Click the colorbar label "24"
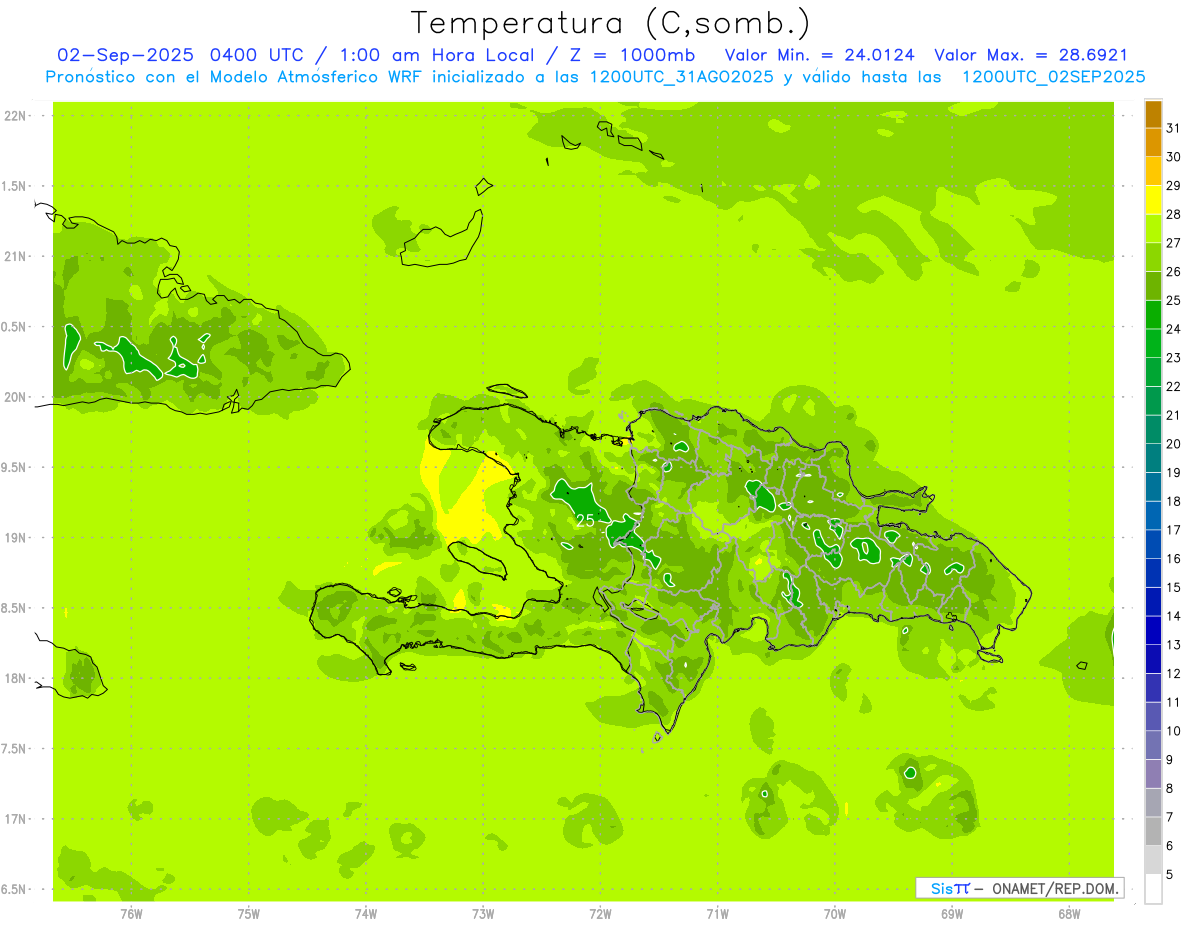This screenshot has width=1200, height=927. click(x=1173, y=329)
